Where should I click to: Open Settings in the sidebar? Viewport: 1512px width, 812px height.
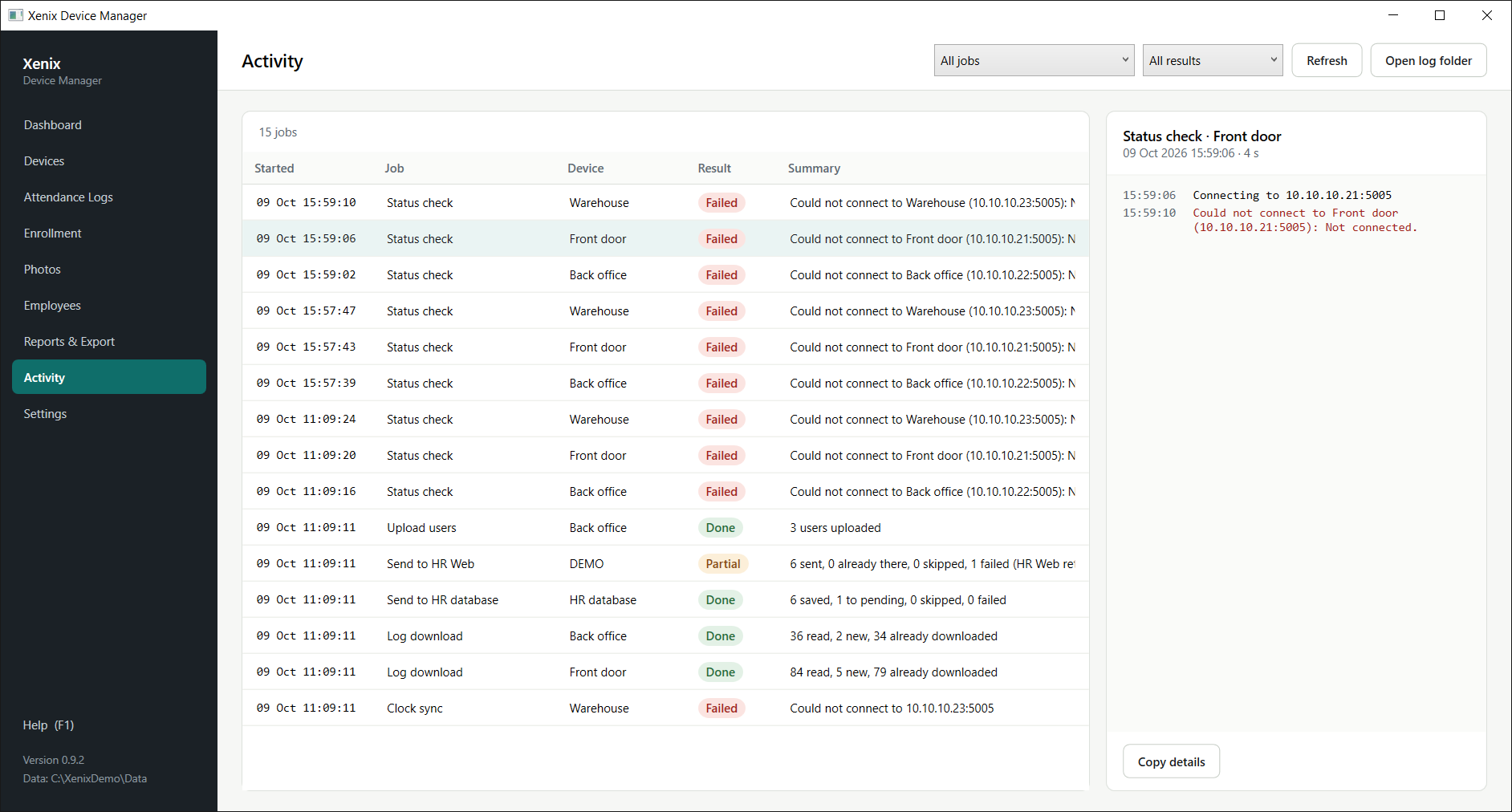pyautogui.click(x=109, y=414)
